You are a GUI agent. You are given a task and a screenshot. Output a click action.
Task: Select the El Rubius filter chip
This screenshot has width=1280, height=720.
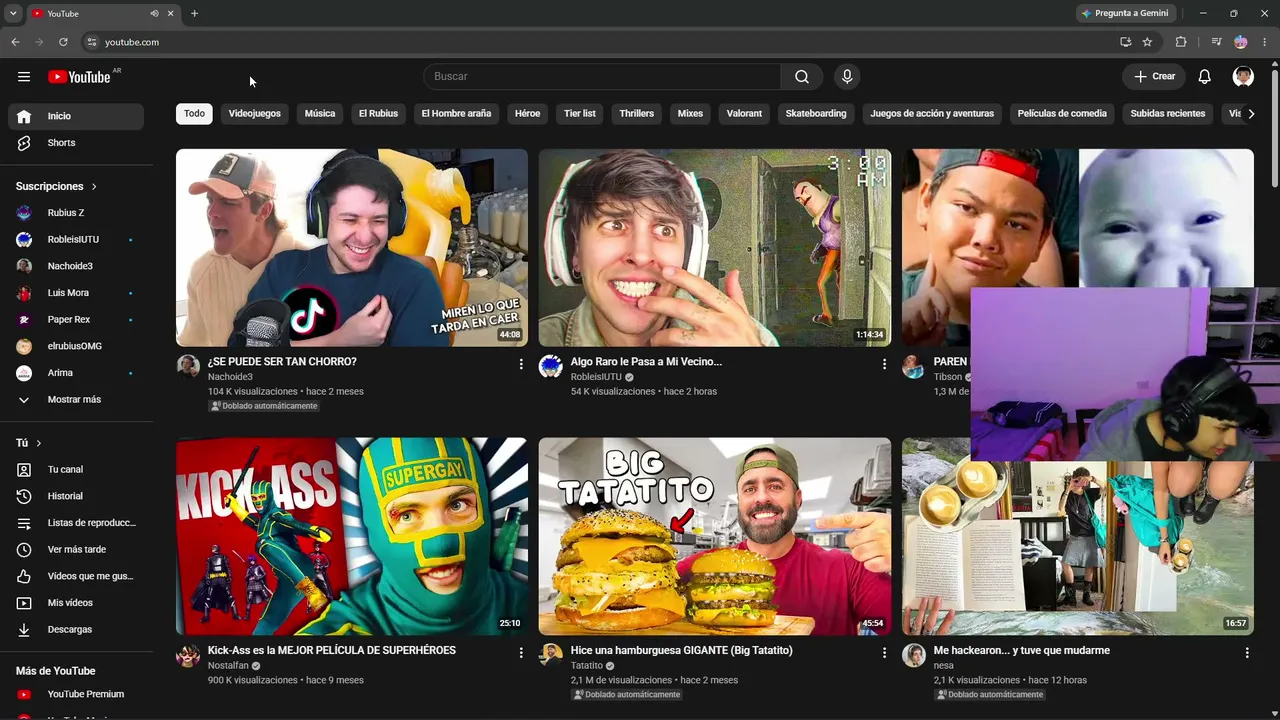[x=378, y=114]
